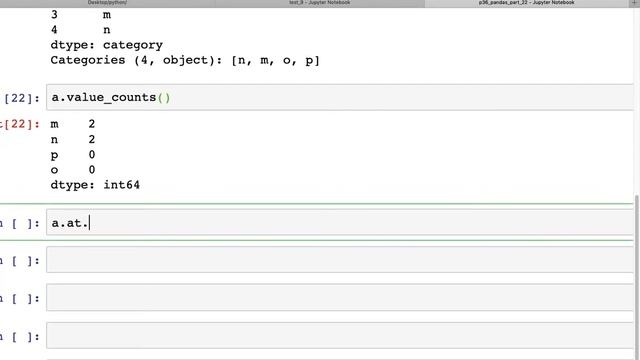The height and width of the screenshot is (360, 640).
Task: Switch to the Desktop/python/ browser tab
Action: tap(107, 3)
